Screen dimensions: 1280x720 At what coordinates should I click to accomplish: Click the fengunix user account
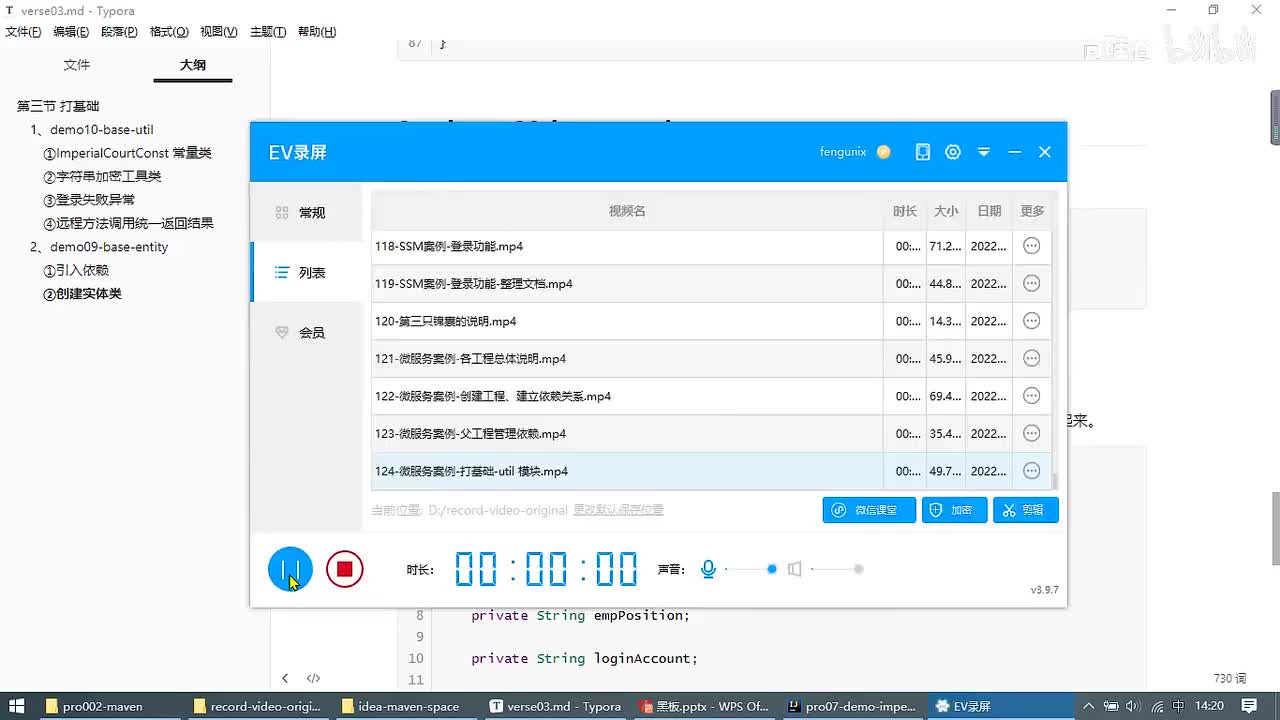[x=843, y=152]
